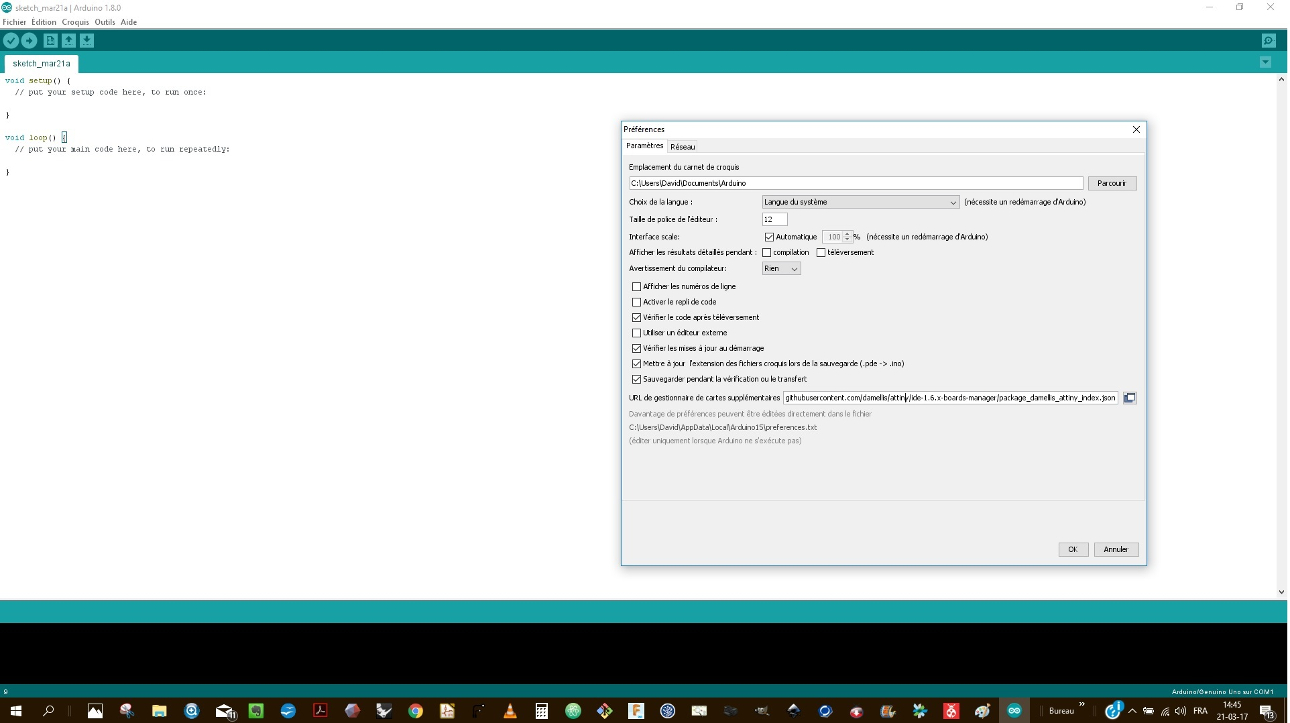
Task: Click the void setup() line in editor
Action: [x=38, y=80]
